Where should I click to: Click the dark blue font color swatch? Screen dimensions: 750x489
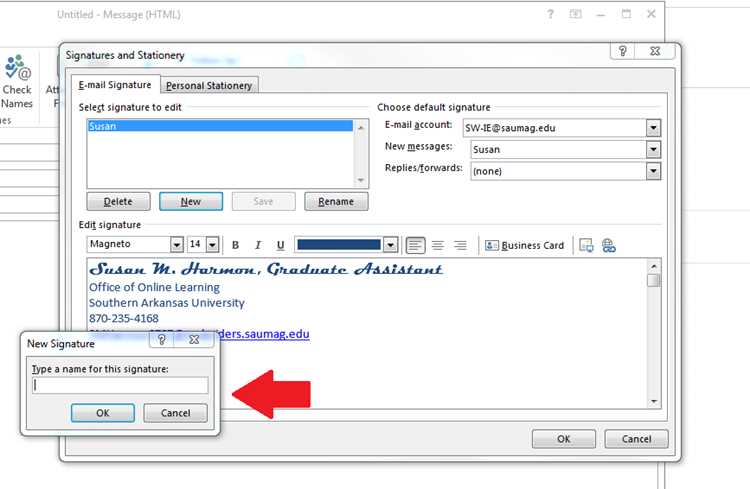point(339,245)
